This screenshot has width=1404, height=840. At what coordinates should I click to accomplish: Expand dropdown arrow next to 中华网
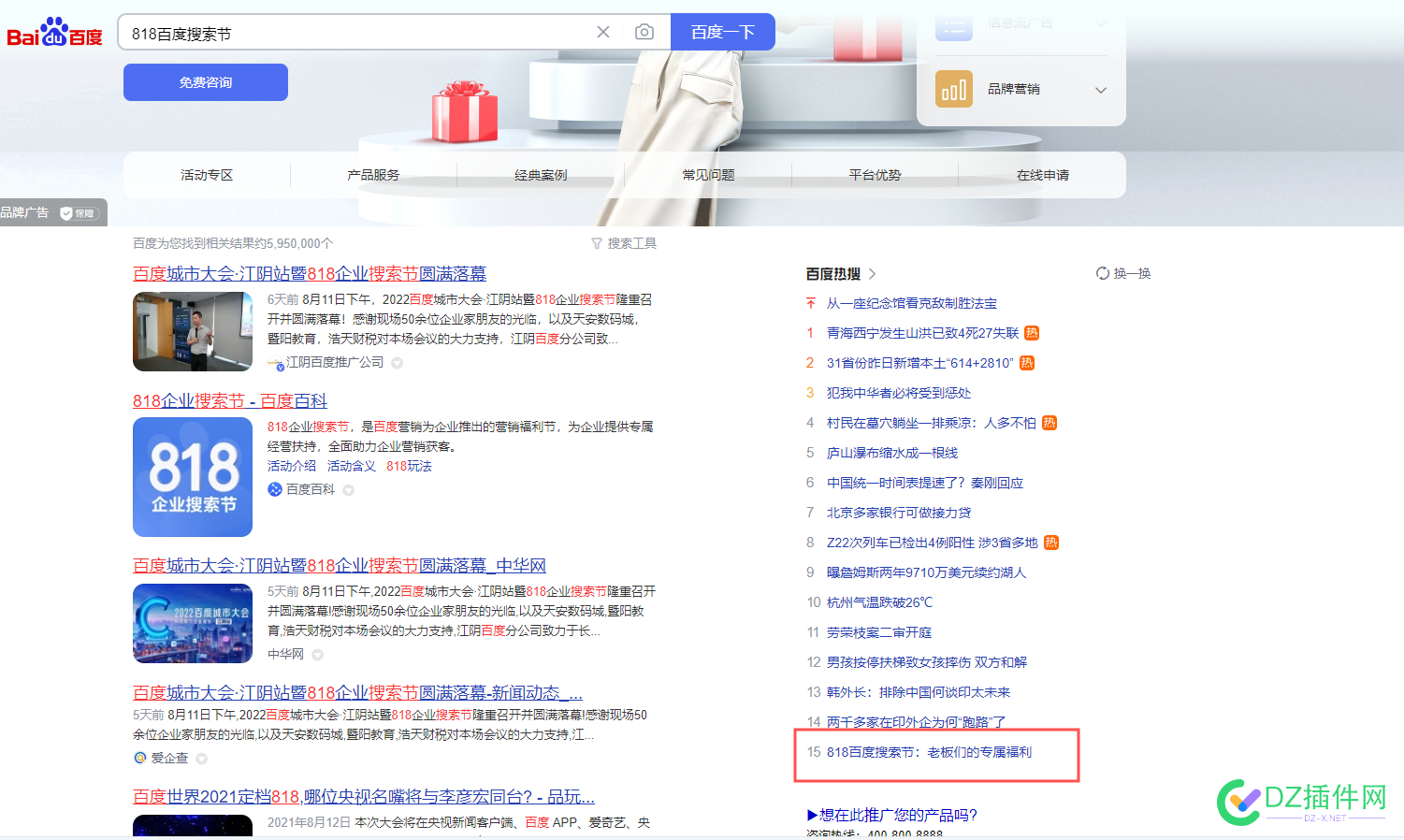[318, 655]
